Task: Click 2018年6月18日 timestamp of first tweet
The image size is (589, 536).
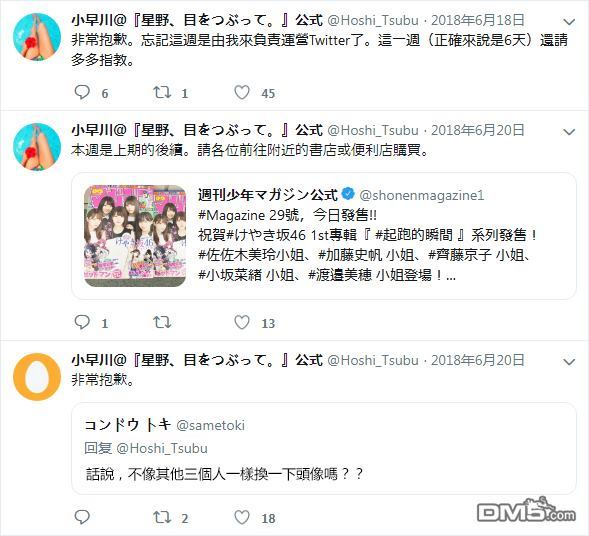Action: click(477, 20)
